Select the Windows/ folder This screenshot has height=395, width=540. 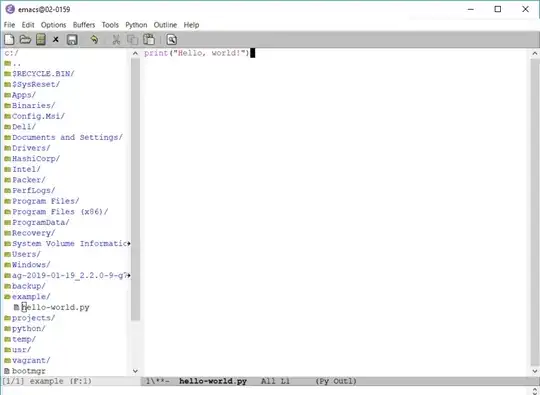pos(27,265)
